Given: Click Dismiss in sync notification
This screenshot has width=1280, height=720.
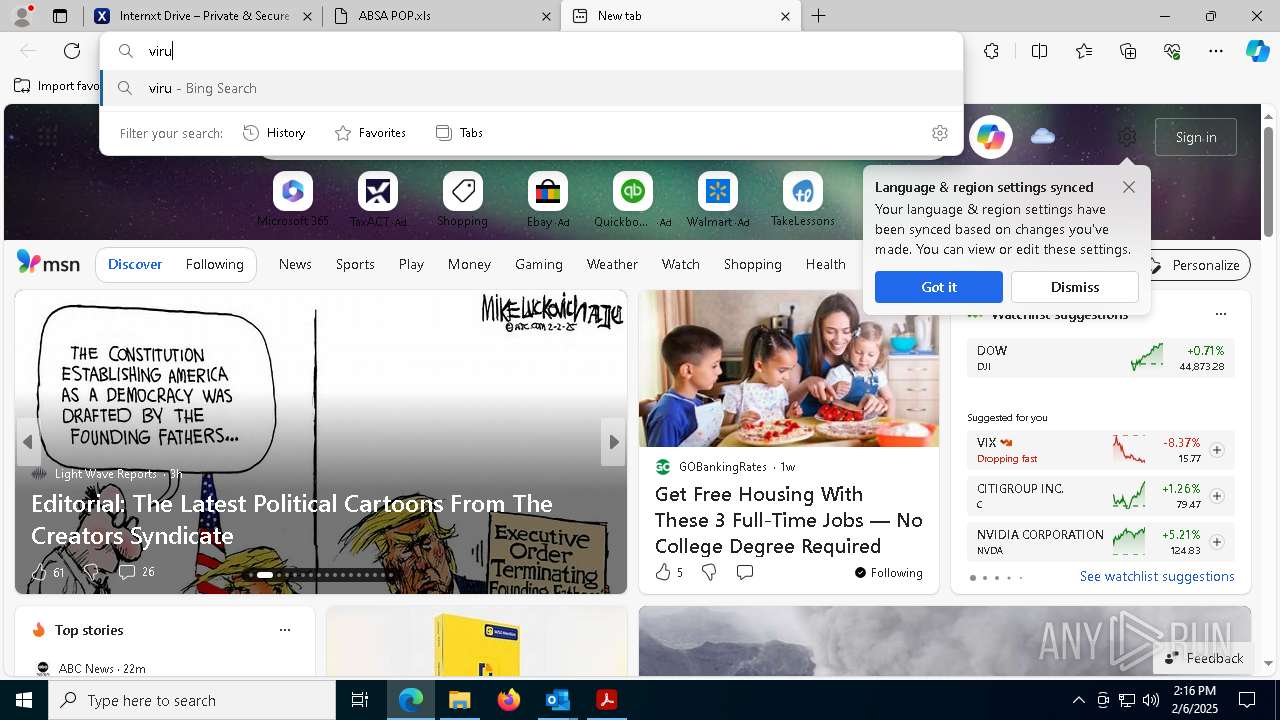Looking at the screenshot, I should 1075,287.
